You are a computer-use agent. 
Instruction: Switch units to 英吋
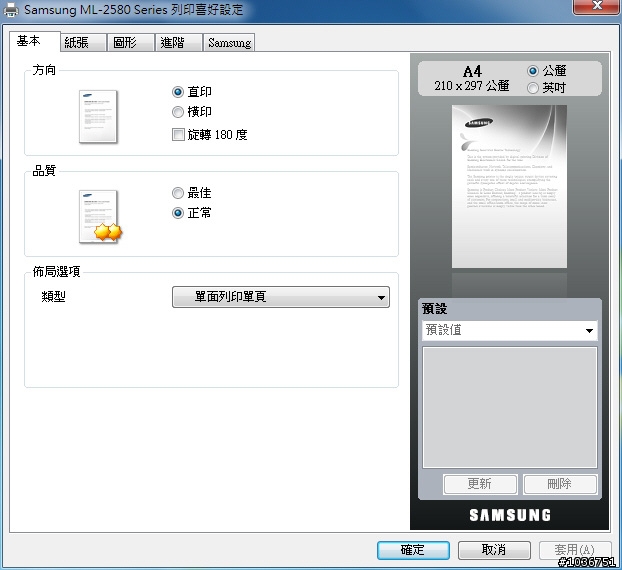546,87
